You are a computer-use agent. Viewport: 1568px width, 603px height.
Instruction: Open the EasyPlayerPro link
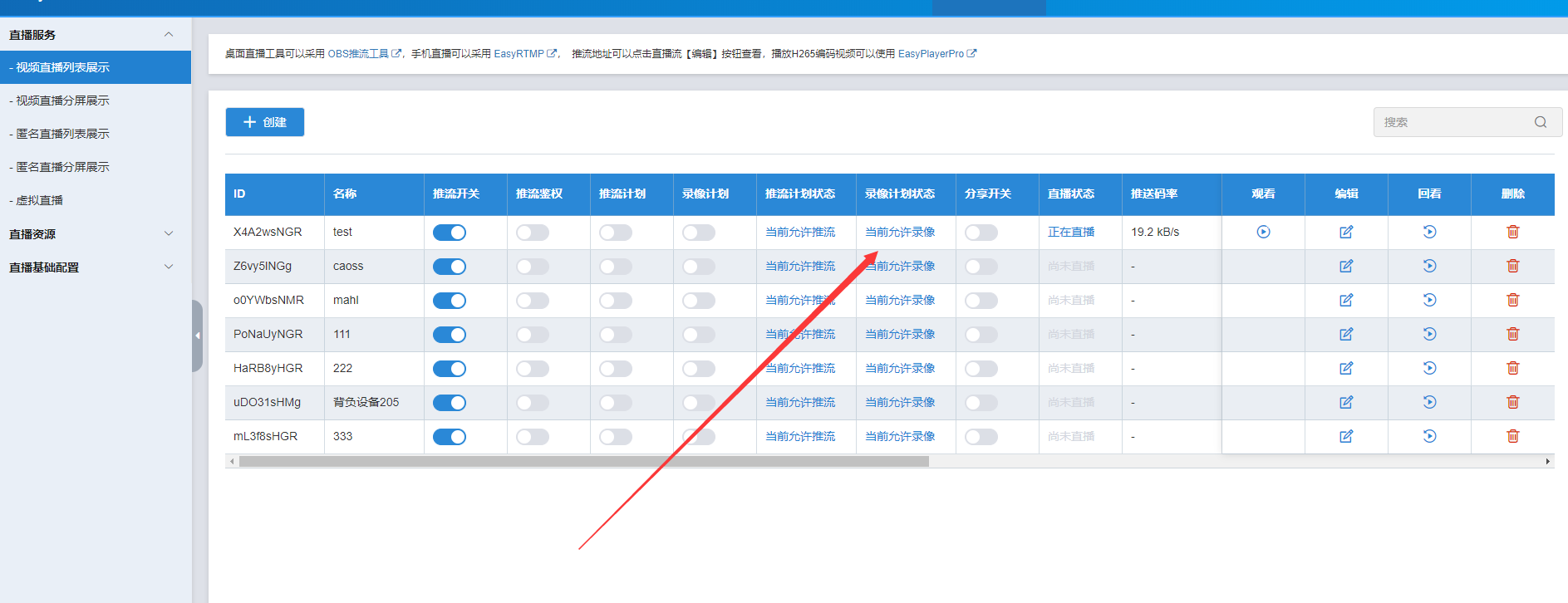[937, 54]
